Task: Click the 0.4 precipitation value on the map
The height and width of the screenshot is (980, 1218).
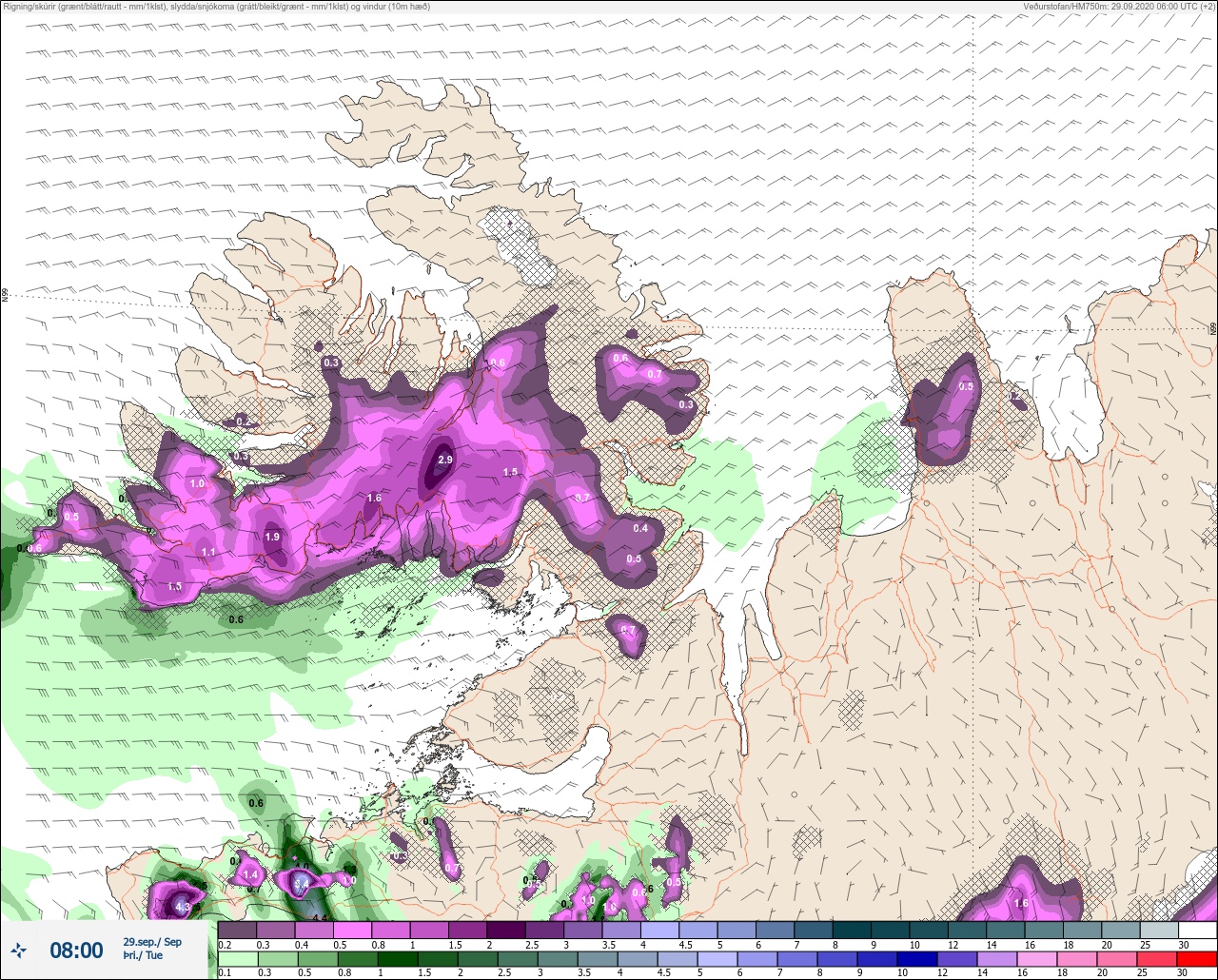Action: tap(640, 529)
